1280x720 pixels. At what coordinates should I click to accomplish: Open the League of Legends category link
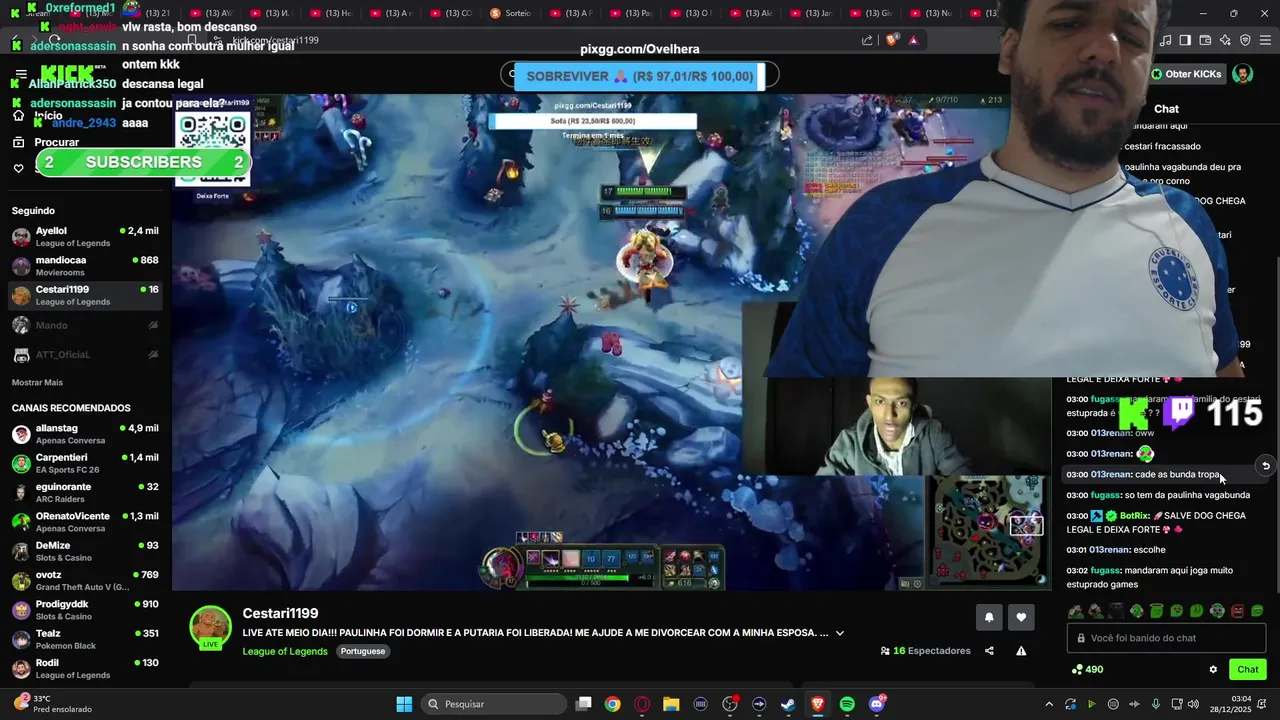[x=285, y=651]
